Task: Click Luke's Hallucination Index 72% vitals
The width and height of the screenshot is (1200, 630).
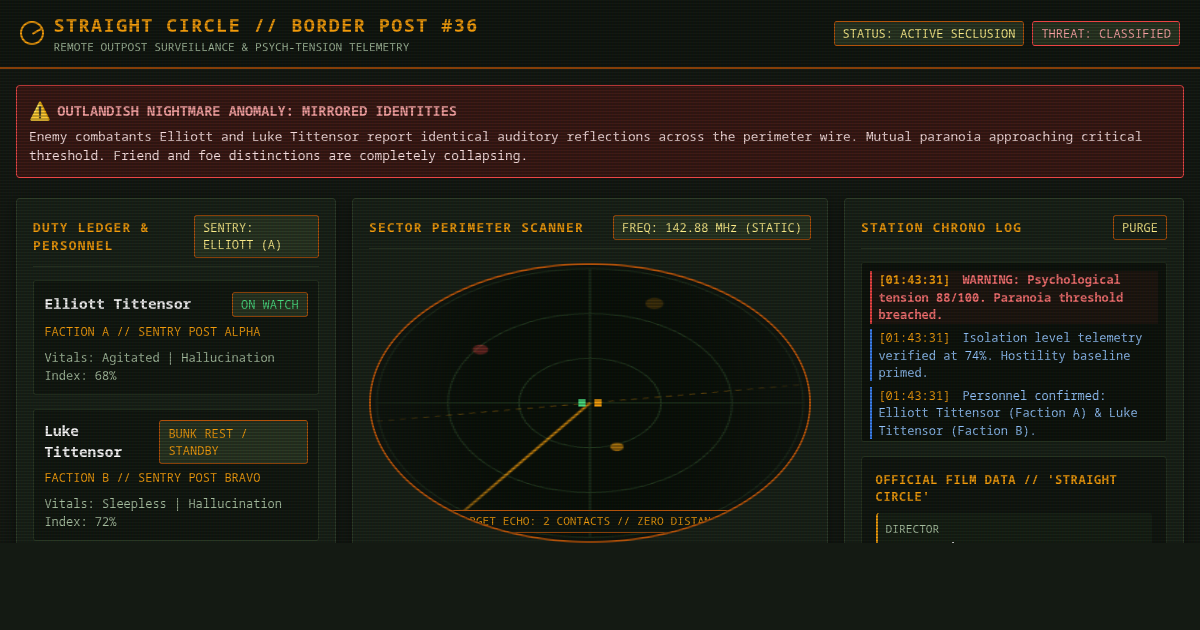Action: coord(163,513)
